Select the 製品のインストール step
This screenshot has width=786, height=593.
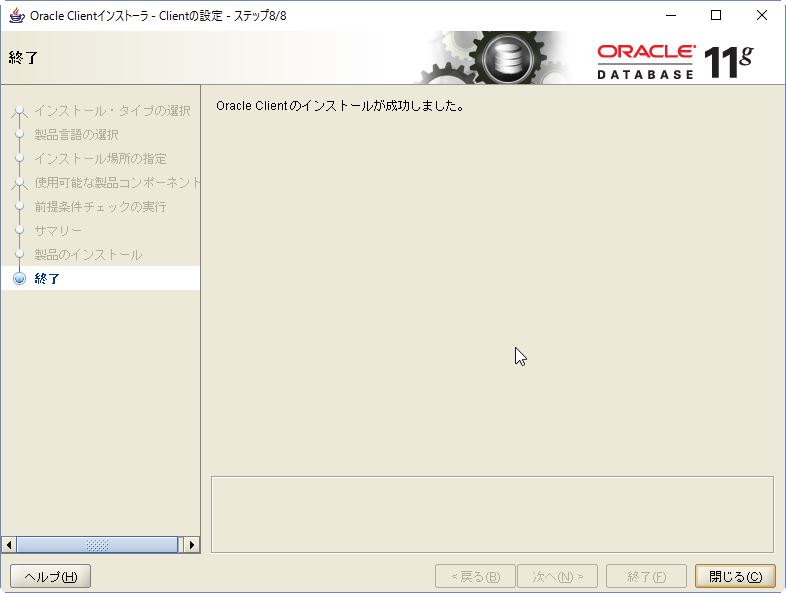point(88,255)
